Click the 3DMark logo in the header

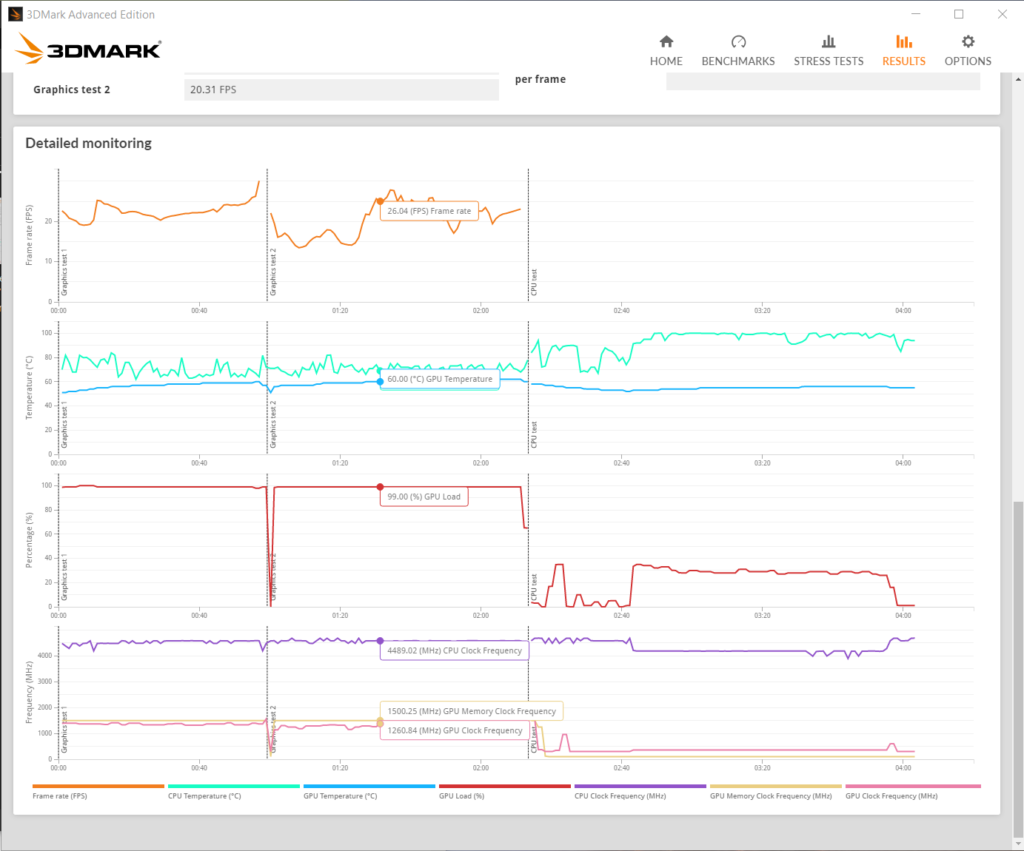[88, 49]
